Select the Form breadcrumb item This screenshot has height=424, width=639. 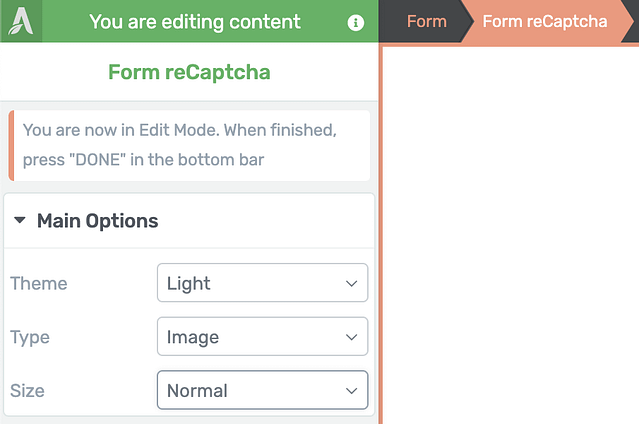427,21
